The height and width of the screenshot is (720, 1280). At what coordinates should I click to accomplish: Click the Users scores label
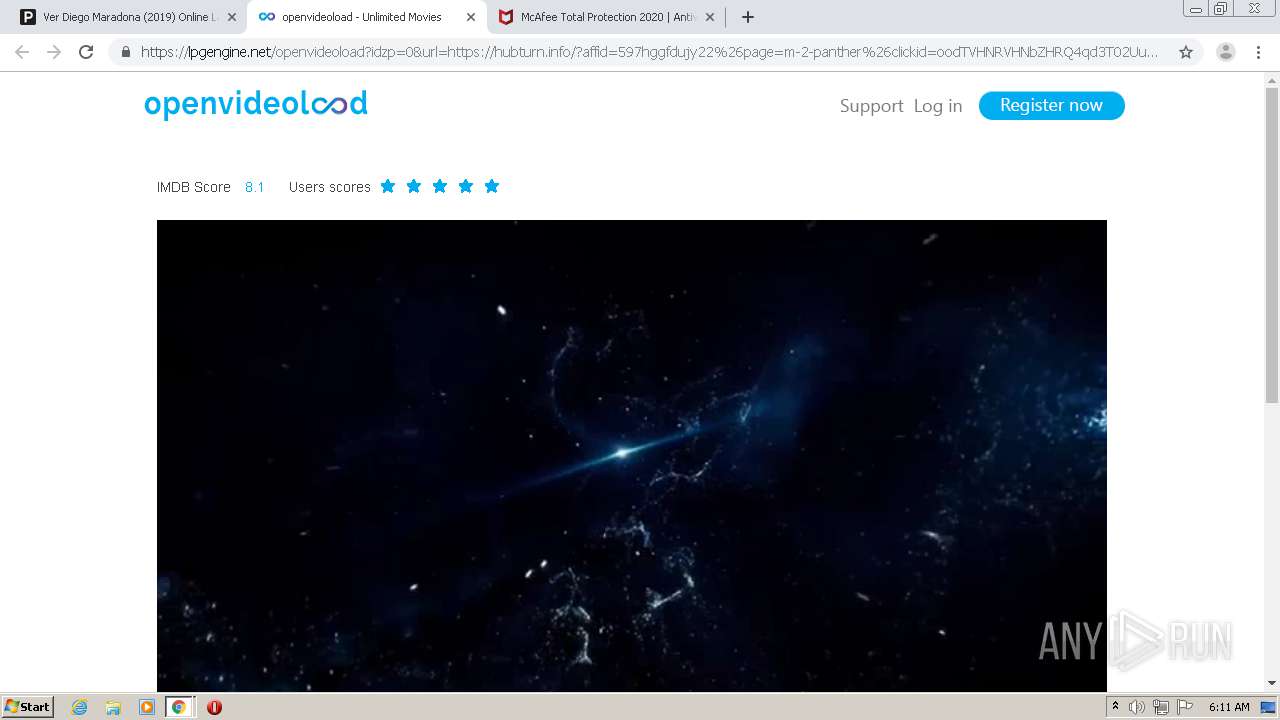tap(330, 187)
